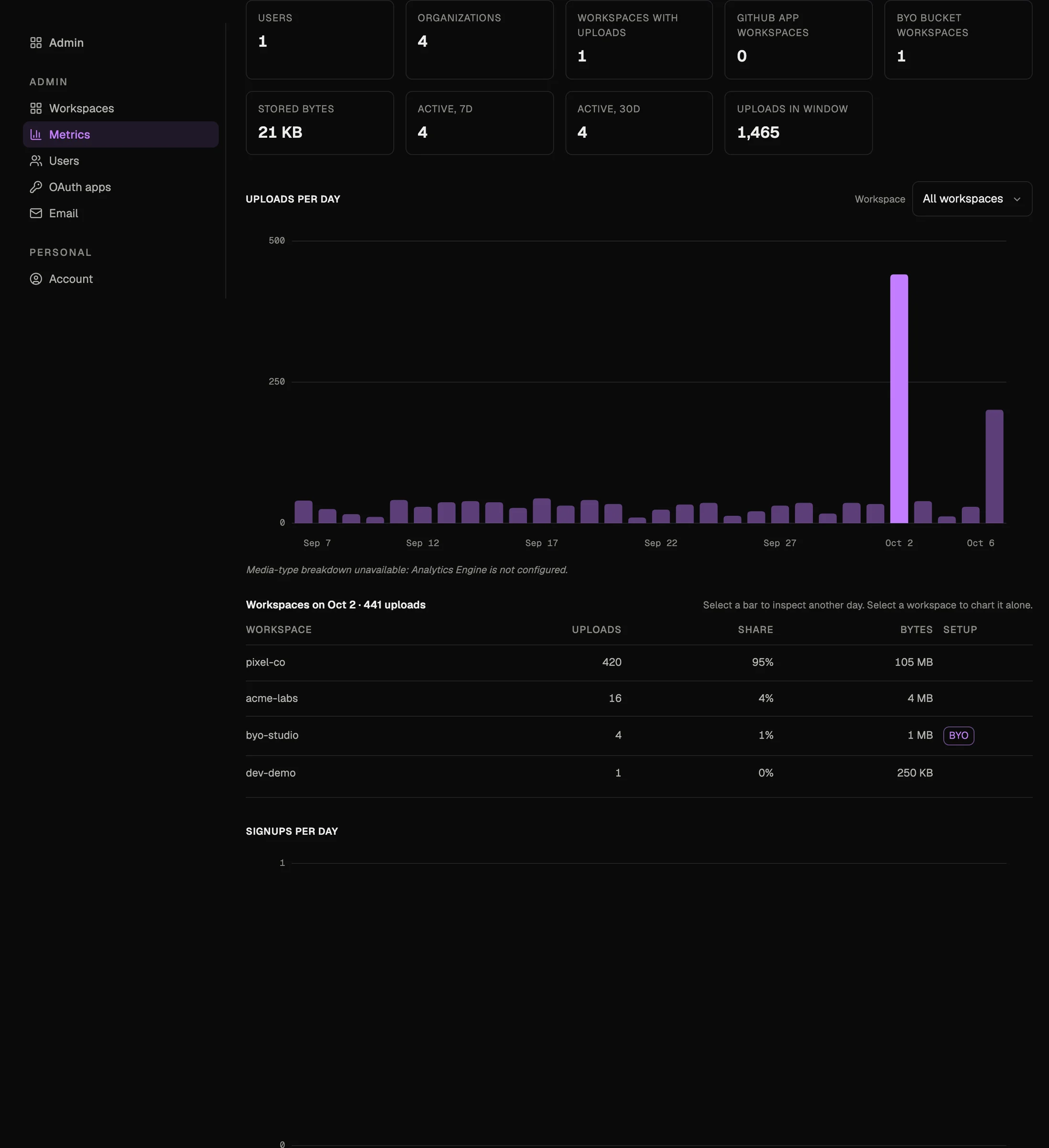Click the SHARE column header
Viewport: 1049px width, 1148px height.
pos(755,629)
